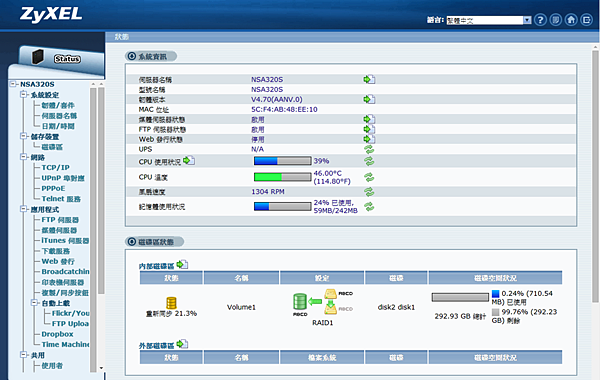This screenshot has height=380, width=600.
Task: Click the green CPU temperature bar
Action: (282, 177)
